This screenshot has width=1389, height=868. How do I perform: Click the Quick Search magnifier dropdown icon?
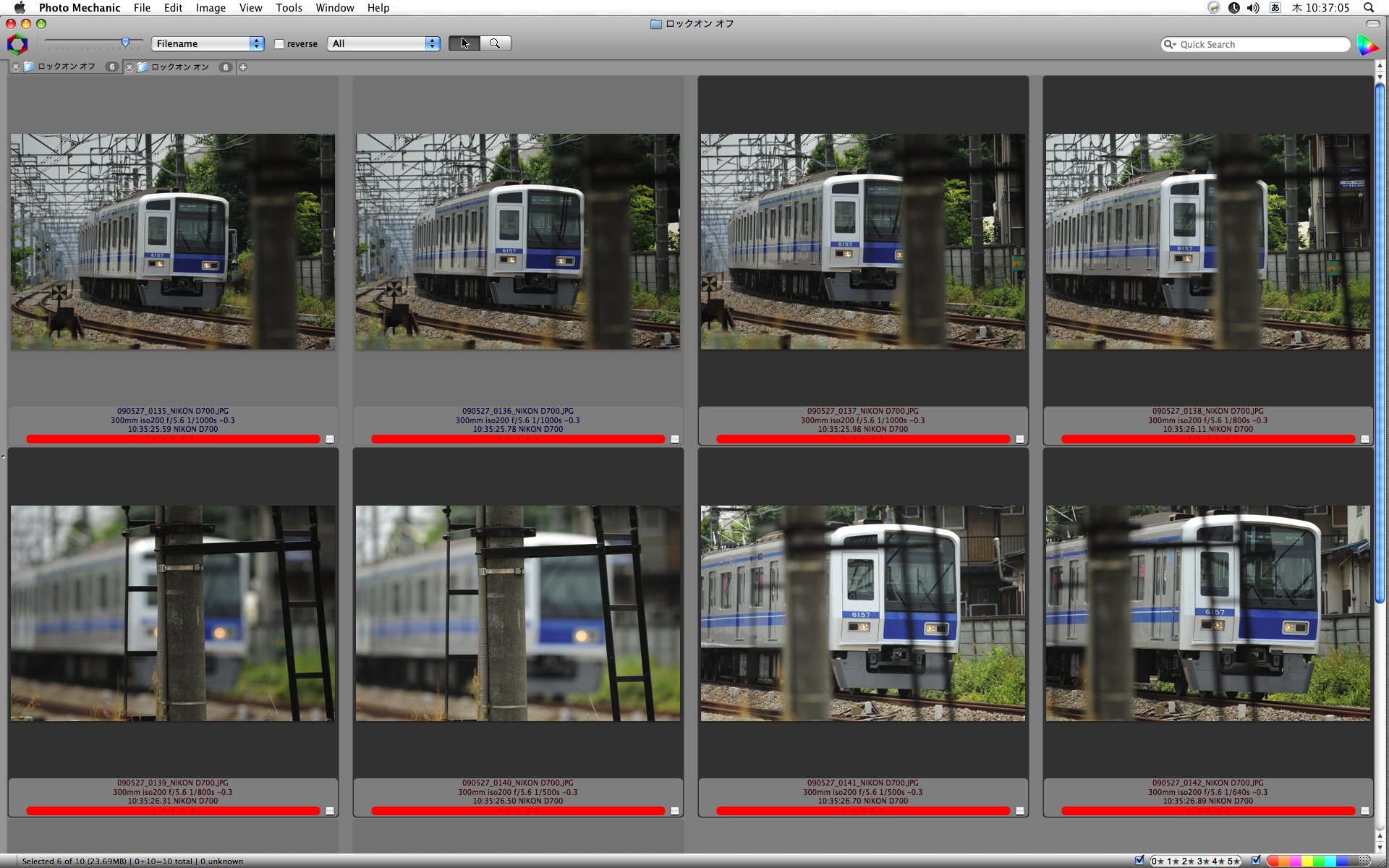[1169, 44]
